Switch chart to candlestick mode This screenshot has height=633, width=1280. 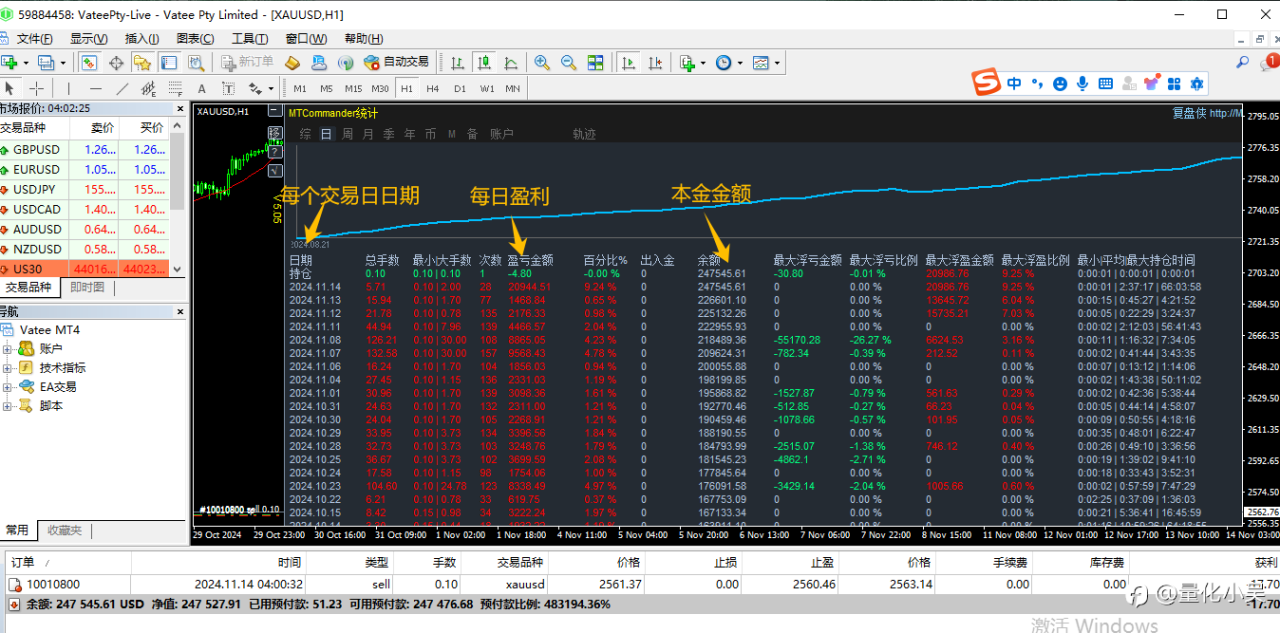484,62
